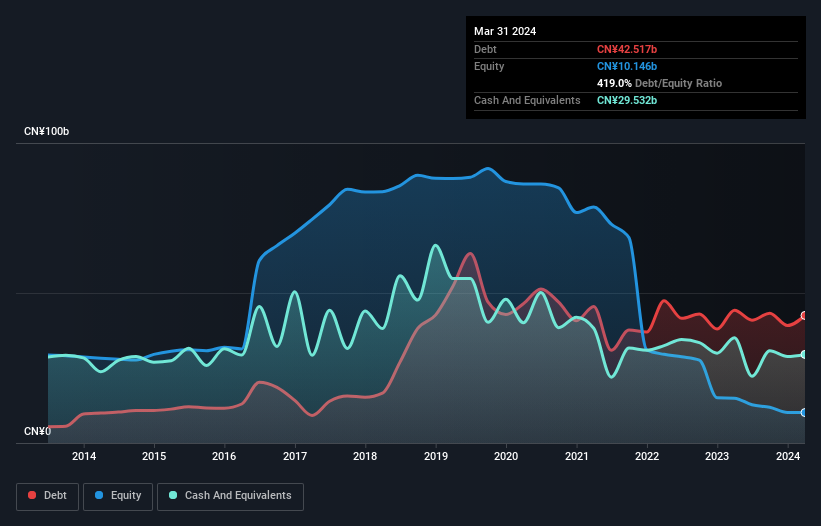Click the CN¥29.532b cash value
Viewport: 821px width, 526px height.
[627, 100]
